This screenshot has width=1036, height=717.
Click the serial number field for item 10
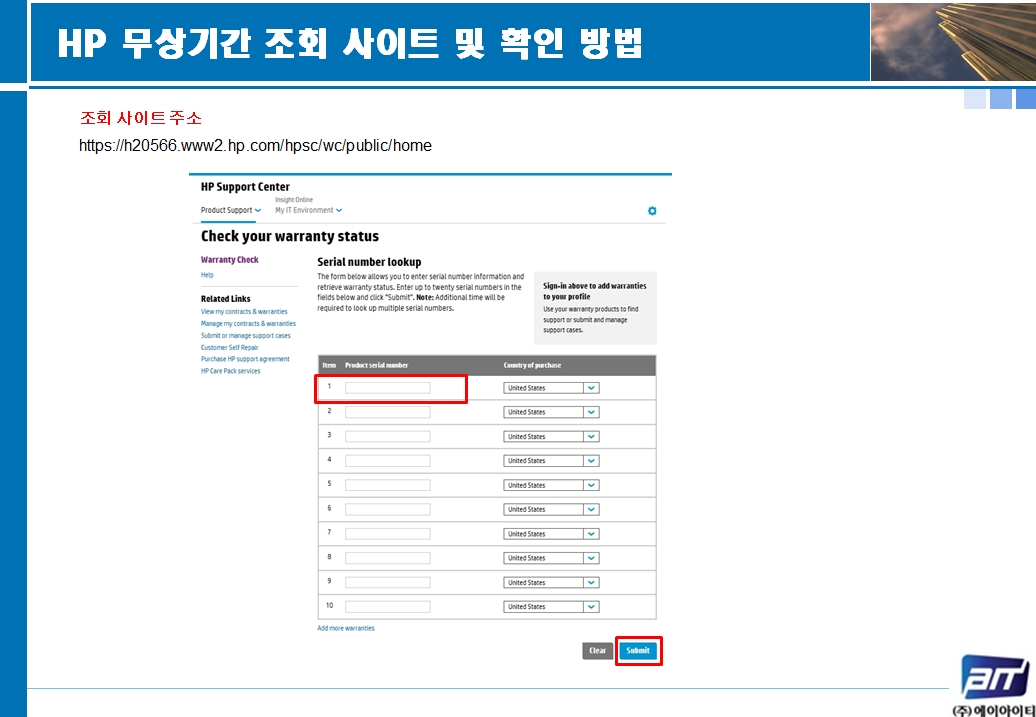pos(388,607)
